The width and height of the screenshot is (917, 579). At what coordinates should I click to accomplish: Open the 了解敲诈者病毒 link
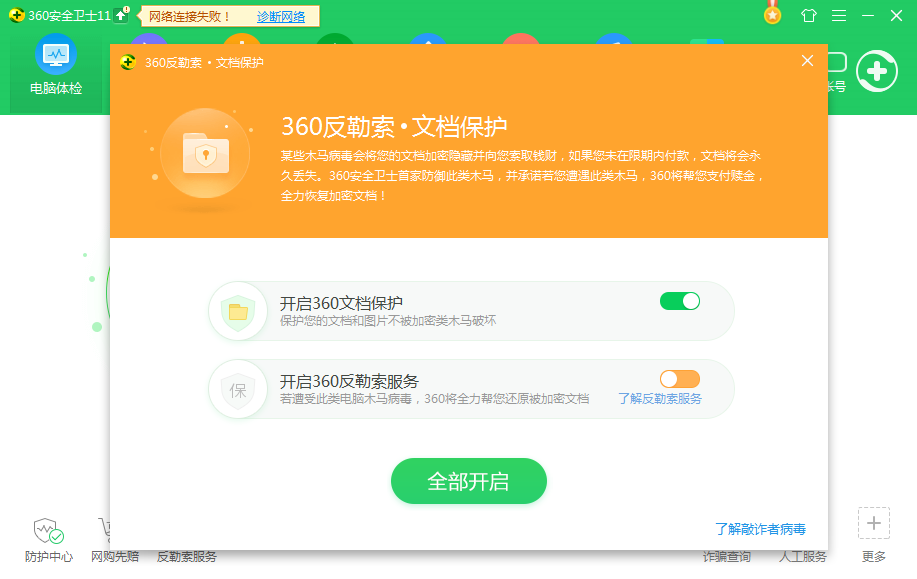pos(760,529)
